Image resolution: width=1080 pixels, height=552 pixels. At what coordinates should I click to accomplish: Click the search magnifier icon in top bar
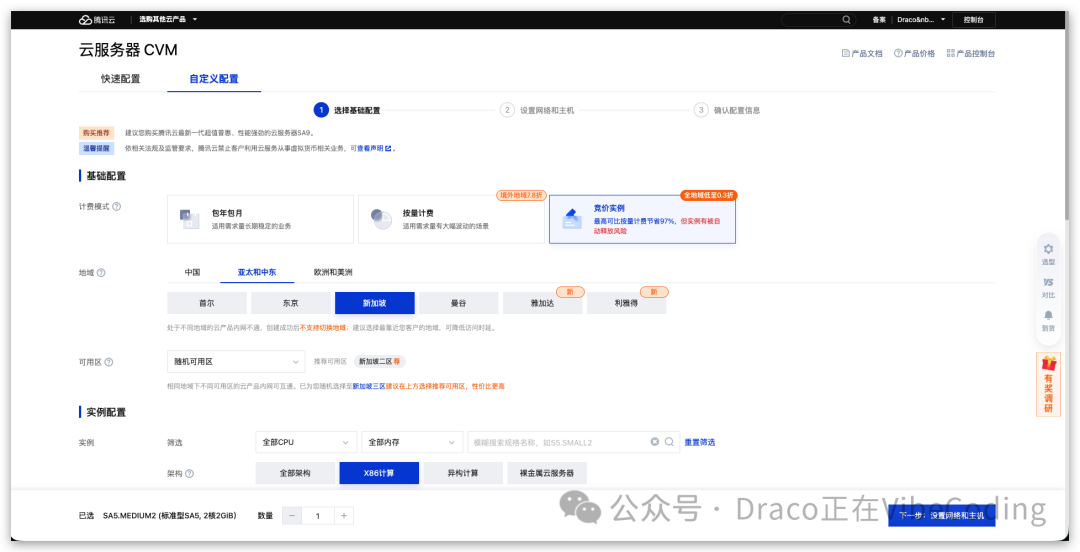click(x=847, y=20)
